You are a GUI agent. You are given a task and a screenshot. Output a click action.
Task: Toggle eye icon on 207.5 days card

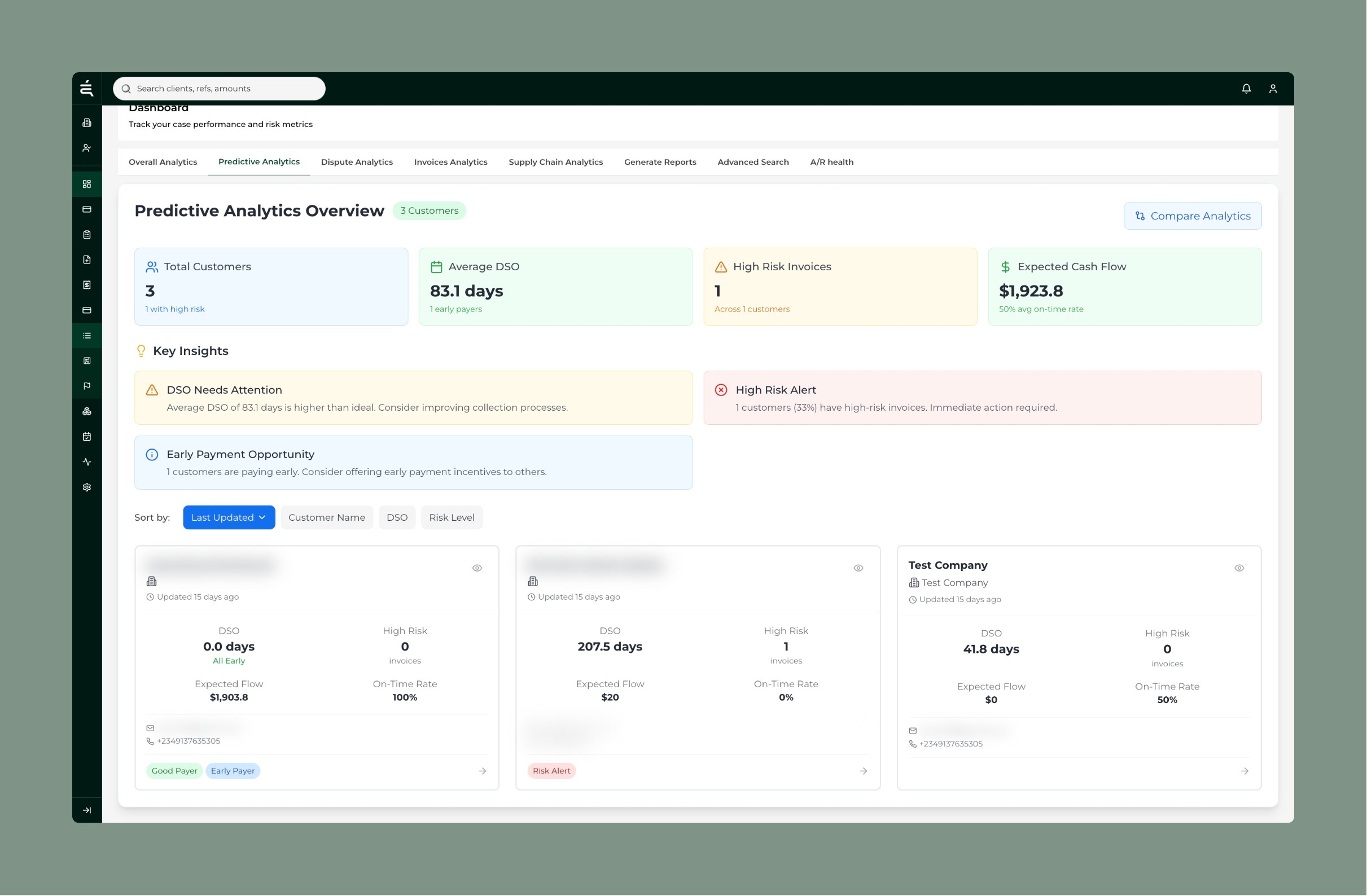pyautogui.click(x=858, y=568)
